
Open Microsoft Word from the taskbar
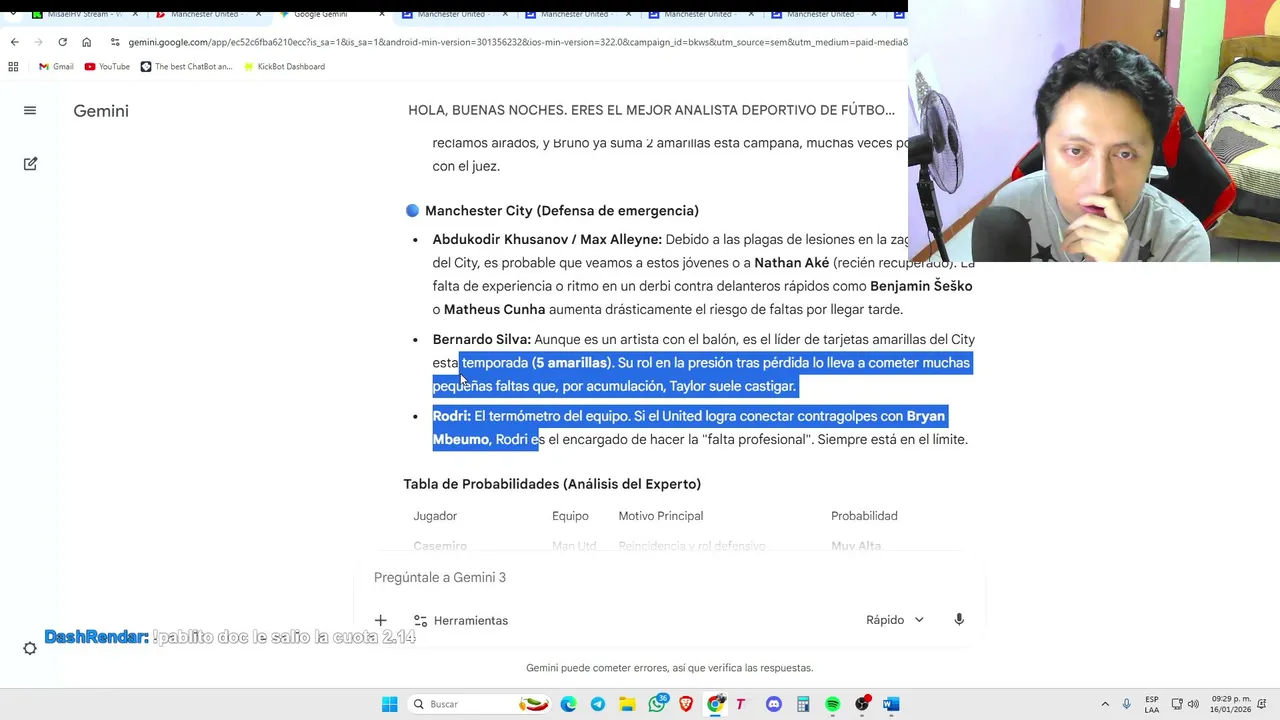pyautogui.click(x=891, y=704)
